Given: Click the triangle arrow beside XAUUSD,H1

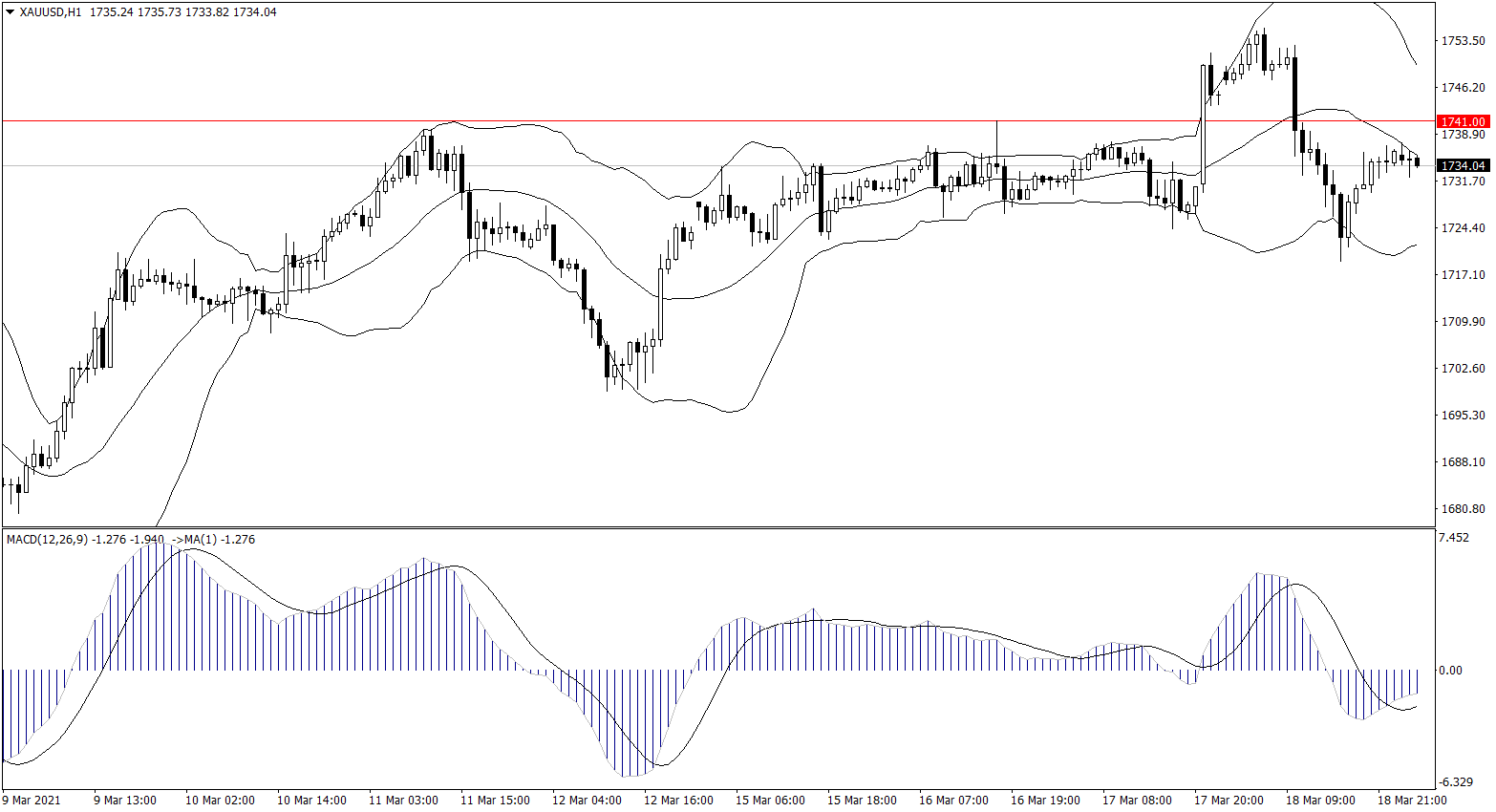Looking at the screenshot, I should click(x=10, y=12).
